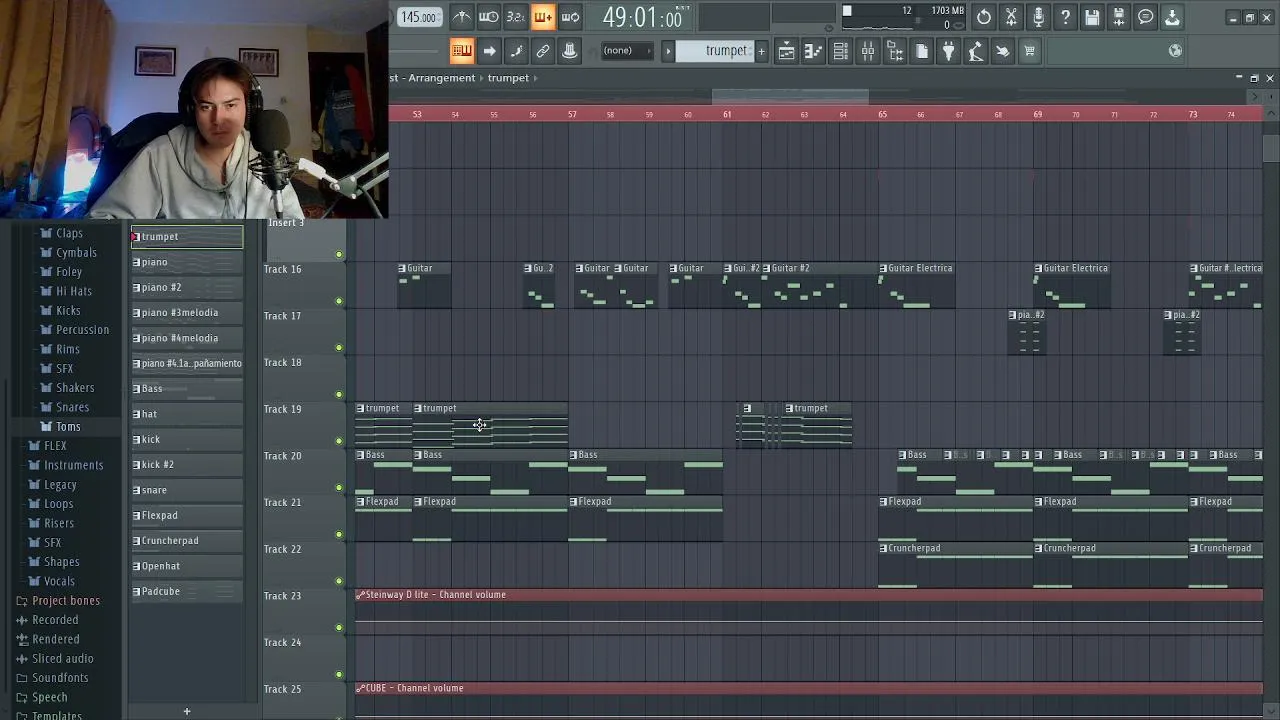Toggle the auto-scroll arrow icon
The height and width of the screenshot is (720, 1280).
tap(489, 51)
